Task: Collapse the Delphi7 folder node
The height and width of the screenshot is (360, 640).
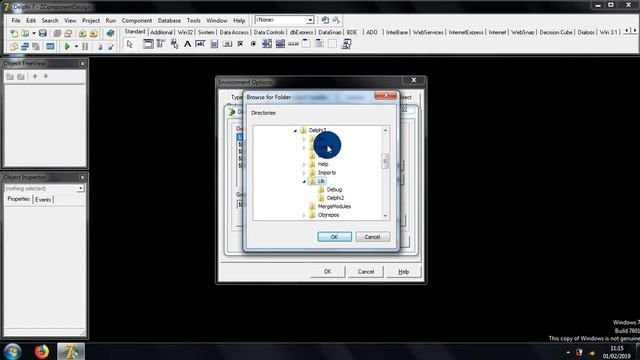Action: tap(295, 131)
